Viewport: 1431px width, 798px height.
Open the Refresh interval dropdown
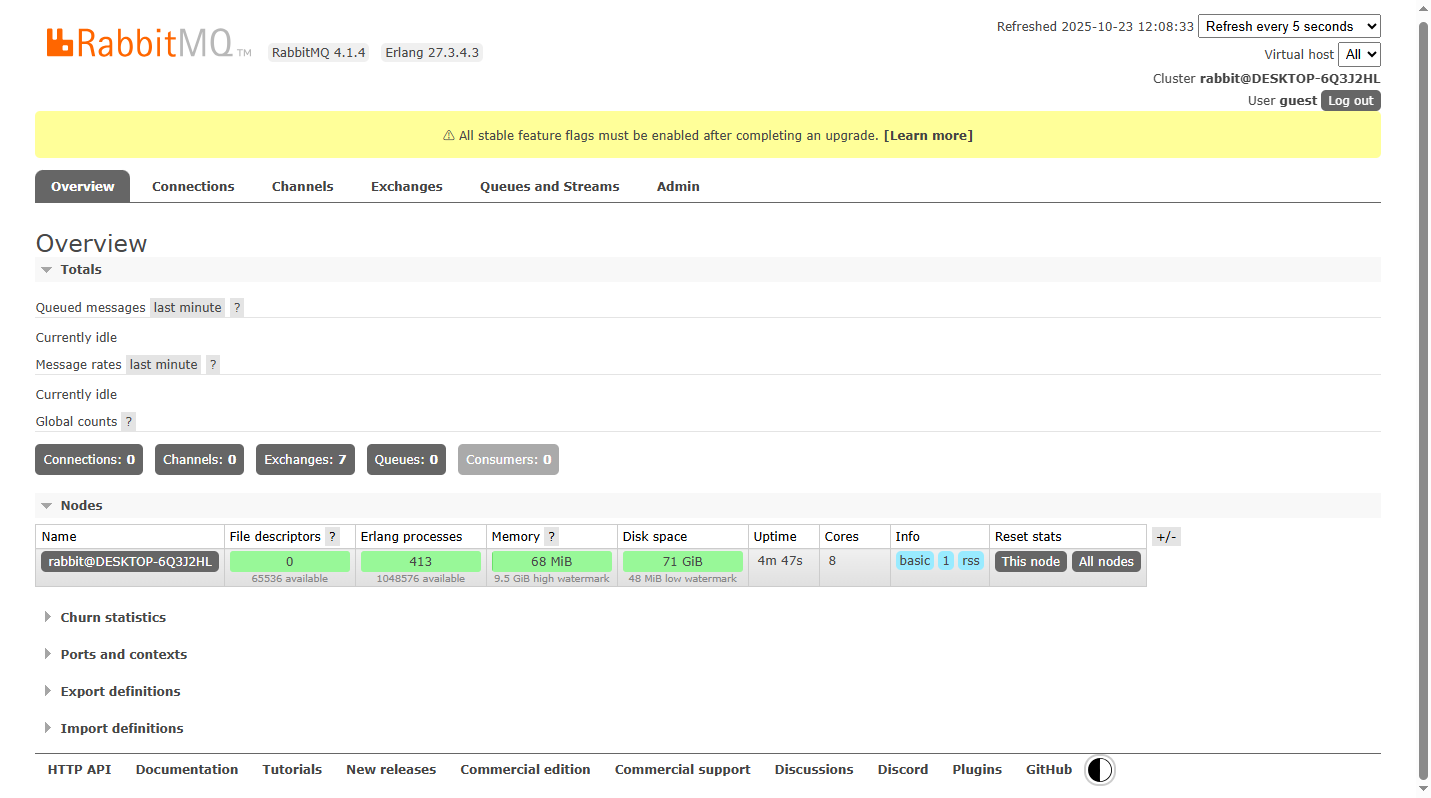click(1288, 27)
